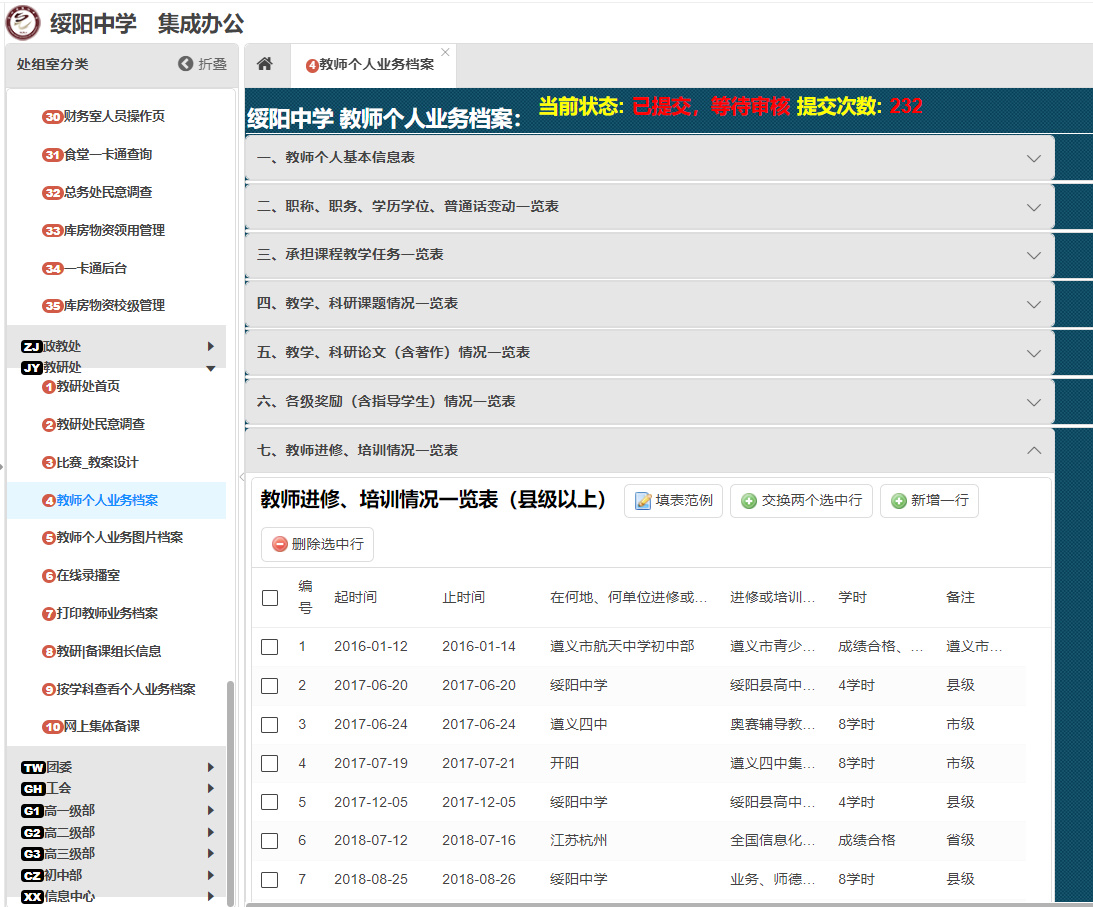1093x907 pixels.
Task: Check the row 1 checkbox for 2016-01-12
Action: [x=270, y=647]
